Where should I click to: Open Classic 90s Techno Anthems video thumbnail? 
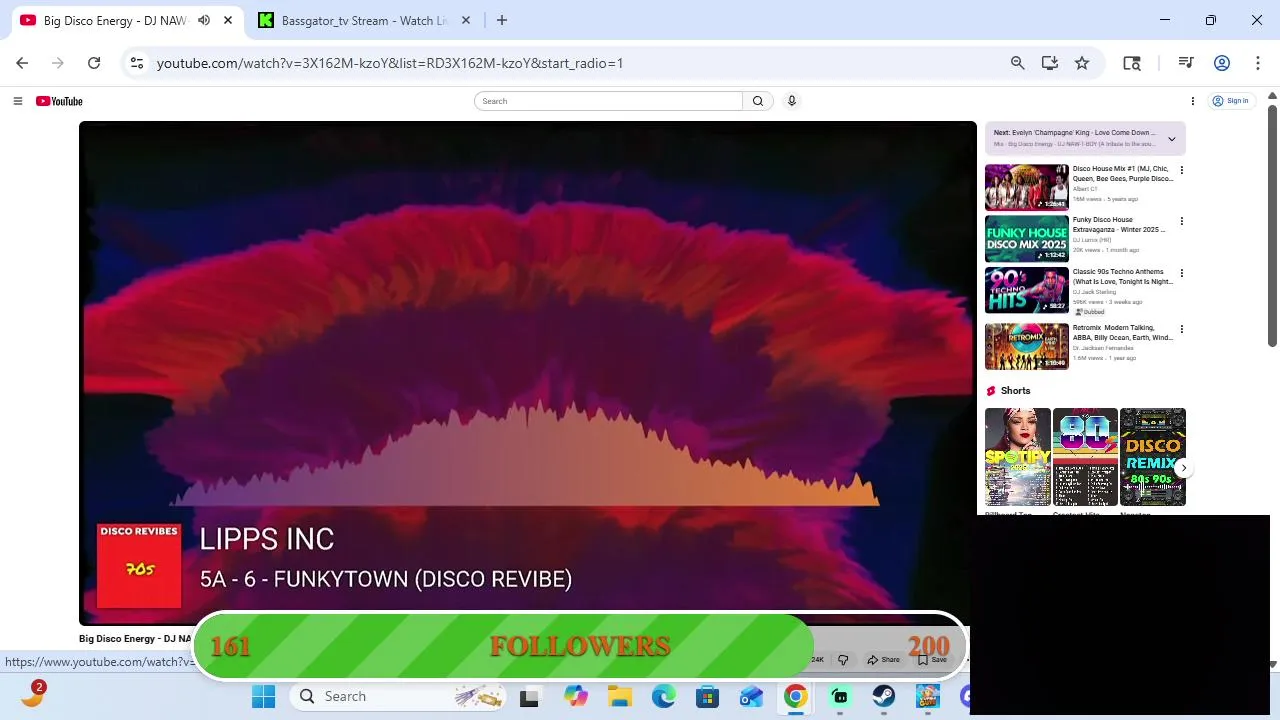click(1026, 290)
